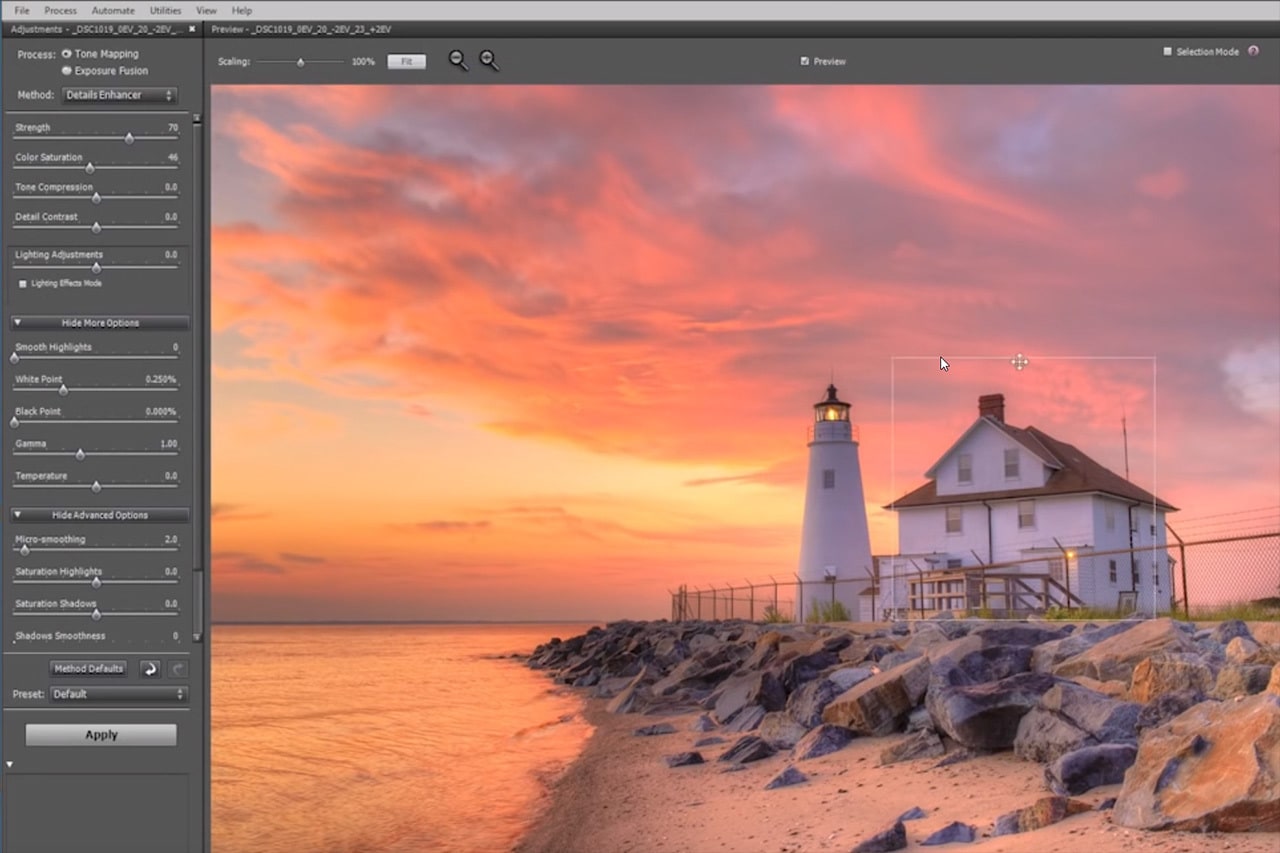Click the zoom out magnifier icon
The image size is (1280, 853).
tap(457, 60)
